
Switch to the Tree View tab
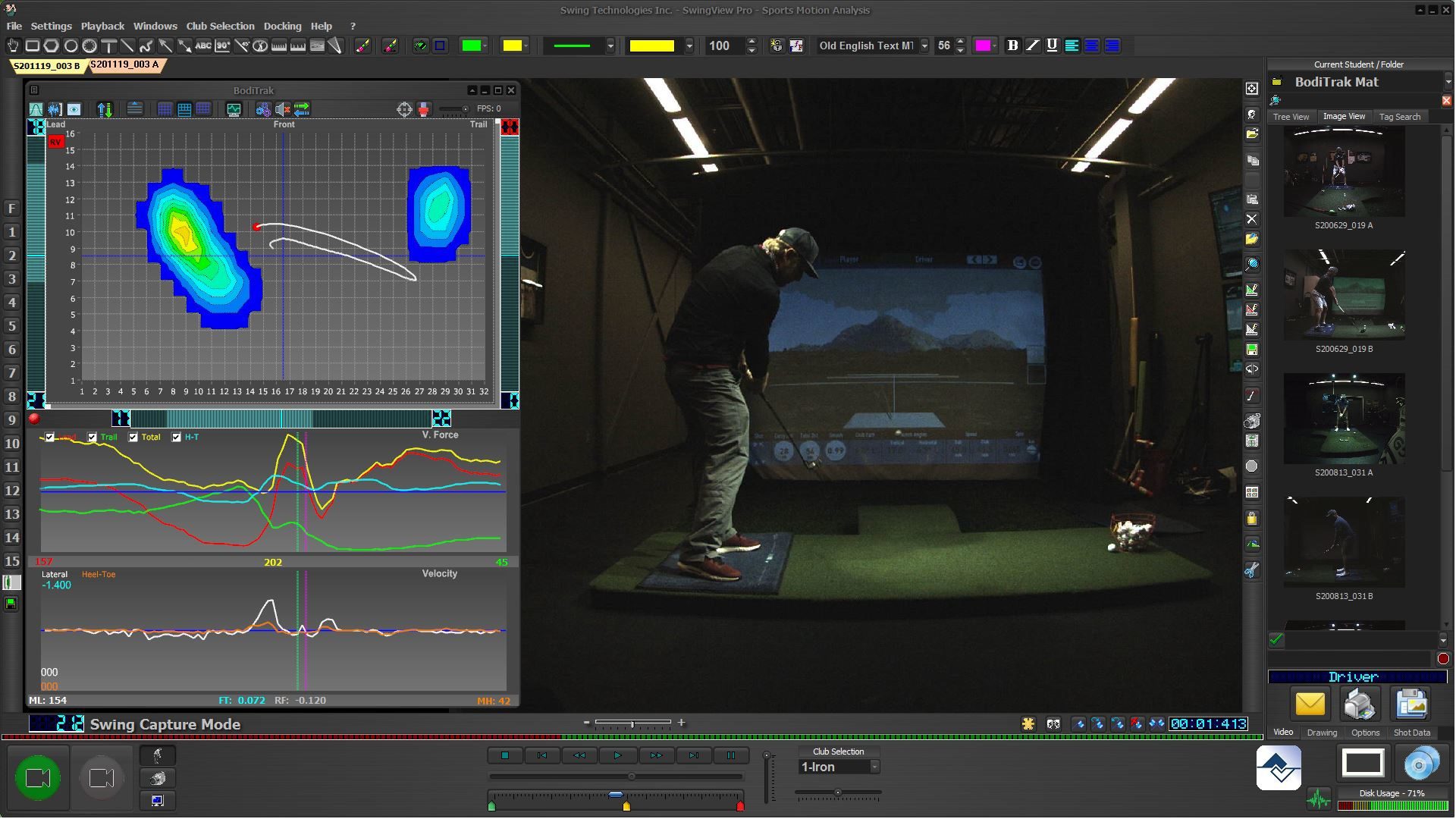click(1291, 117)
